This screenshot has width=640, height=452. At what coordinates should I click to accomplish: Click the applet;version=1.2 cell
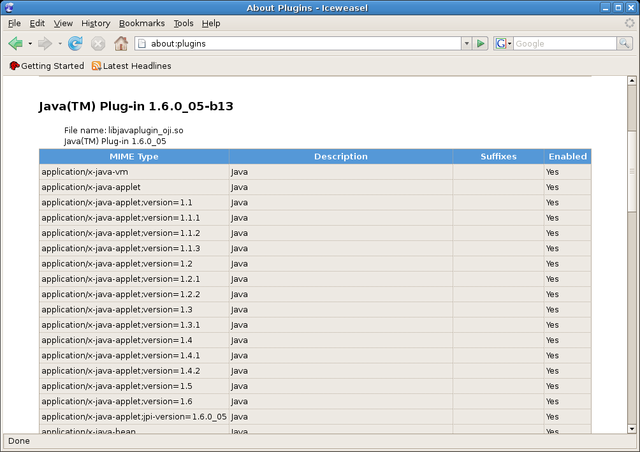pos(134,264)
